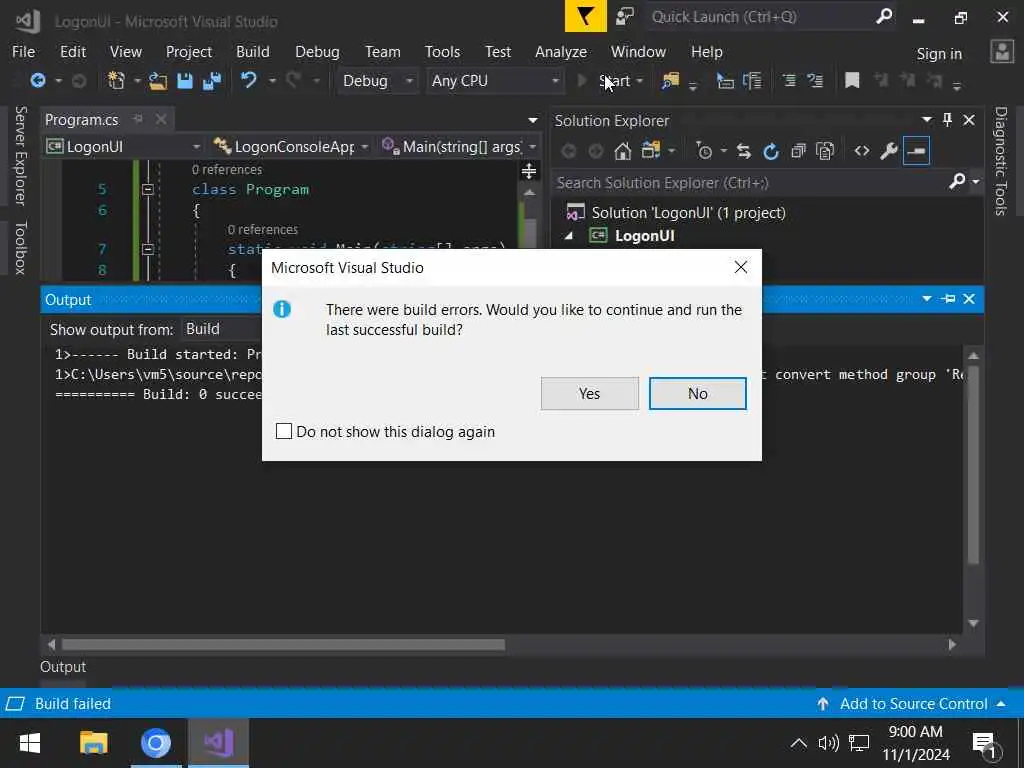Toggle auto hide pin on Solution Explorer
The height and width of the screenshot is (768, 1024).
tap(948, 120)
